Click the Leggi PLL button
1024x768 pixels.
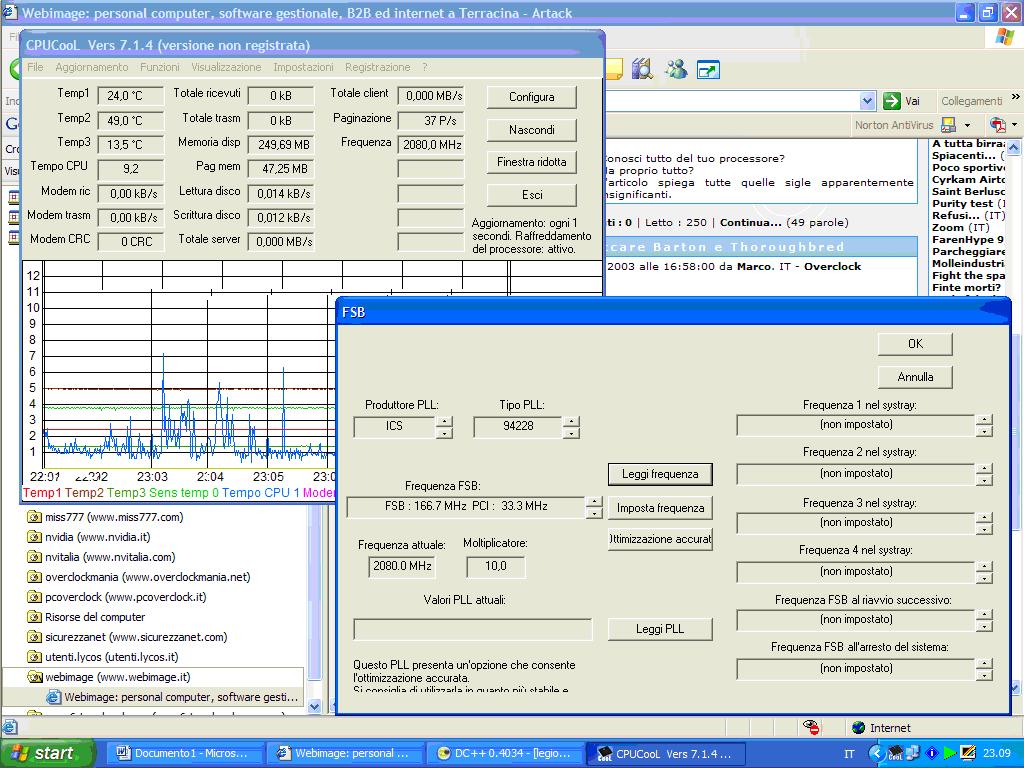coord(660,629)
